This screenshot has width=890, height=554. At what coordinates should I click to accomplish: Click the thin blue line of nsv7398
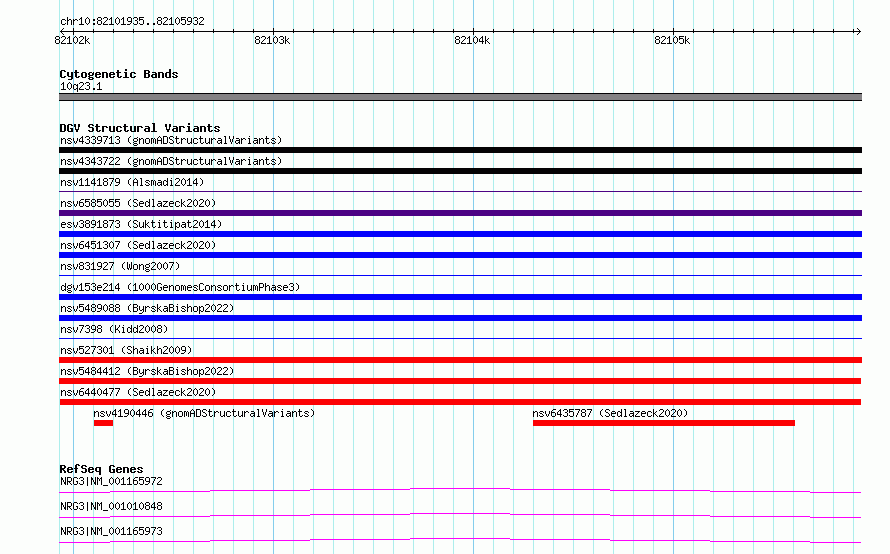pos(460,339)
